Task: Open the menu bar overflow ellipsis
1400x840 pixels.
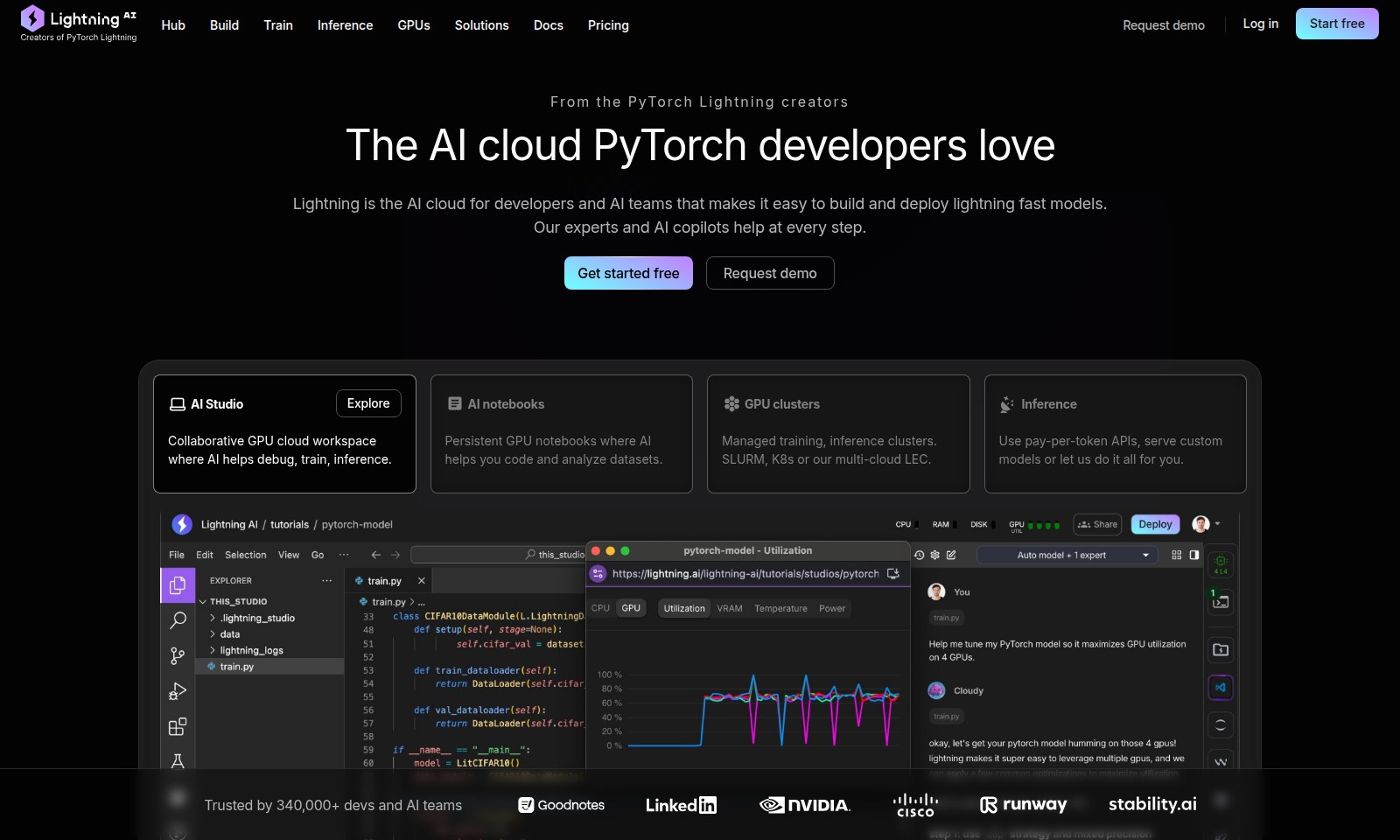Action: (x=344, y=555)
